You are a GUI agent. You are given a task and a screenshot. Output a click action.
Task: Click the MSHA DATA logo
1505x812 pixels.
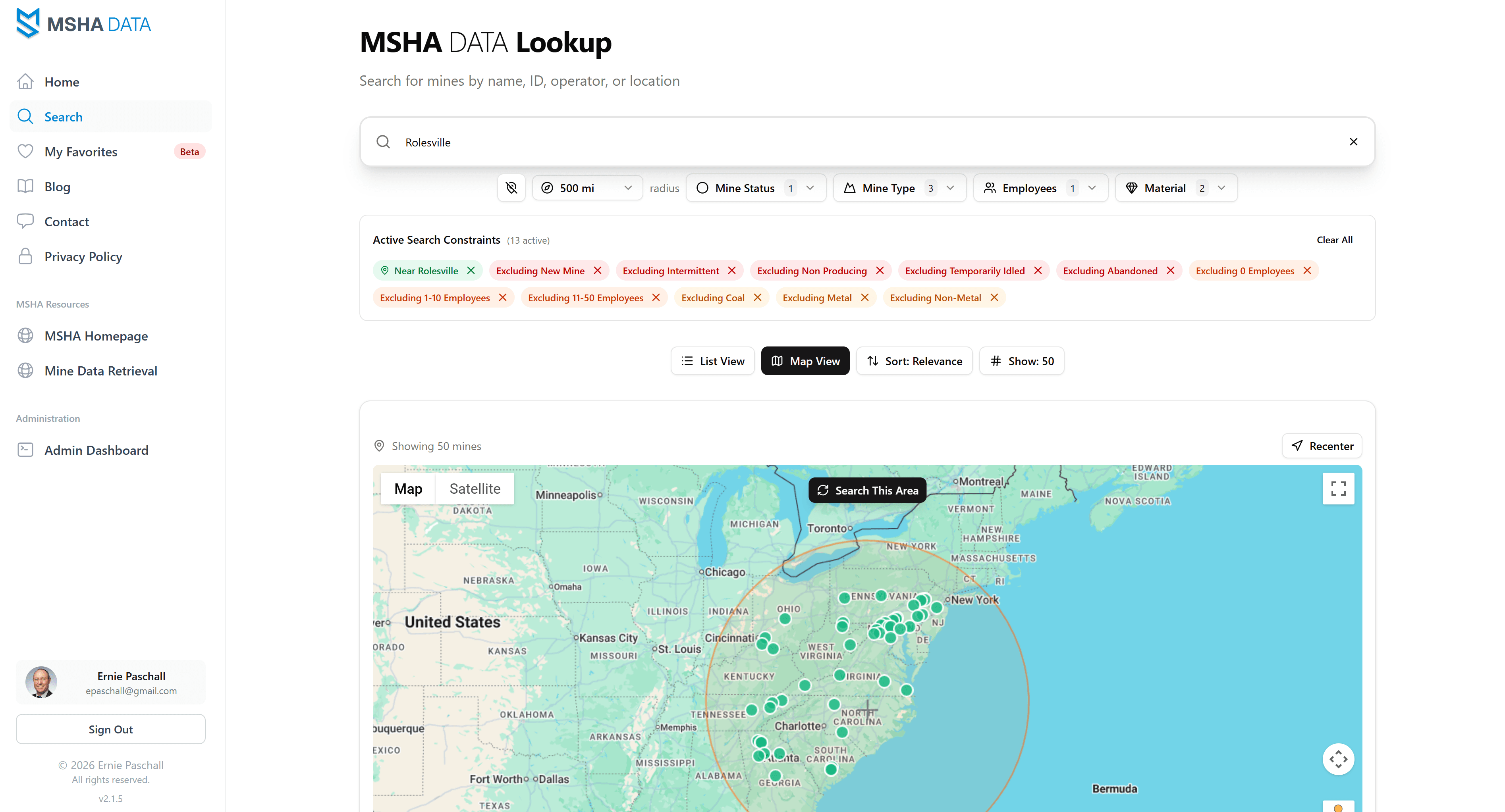83,23
